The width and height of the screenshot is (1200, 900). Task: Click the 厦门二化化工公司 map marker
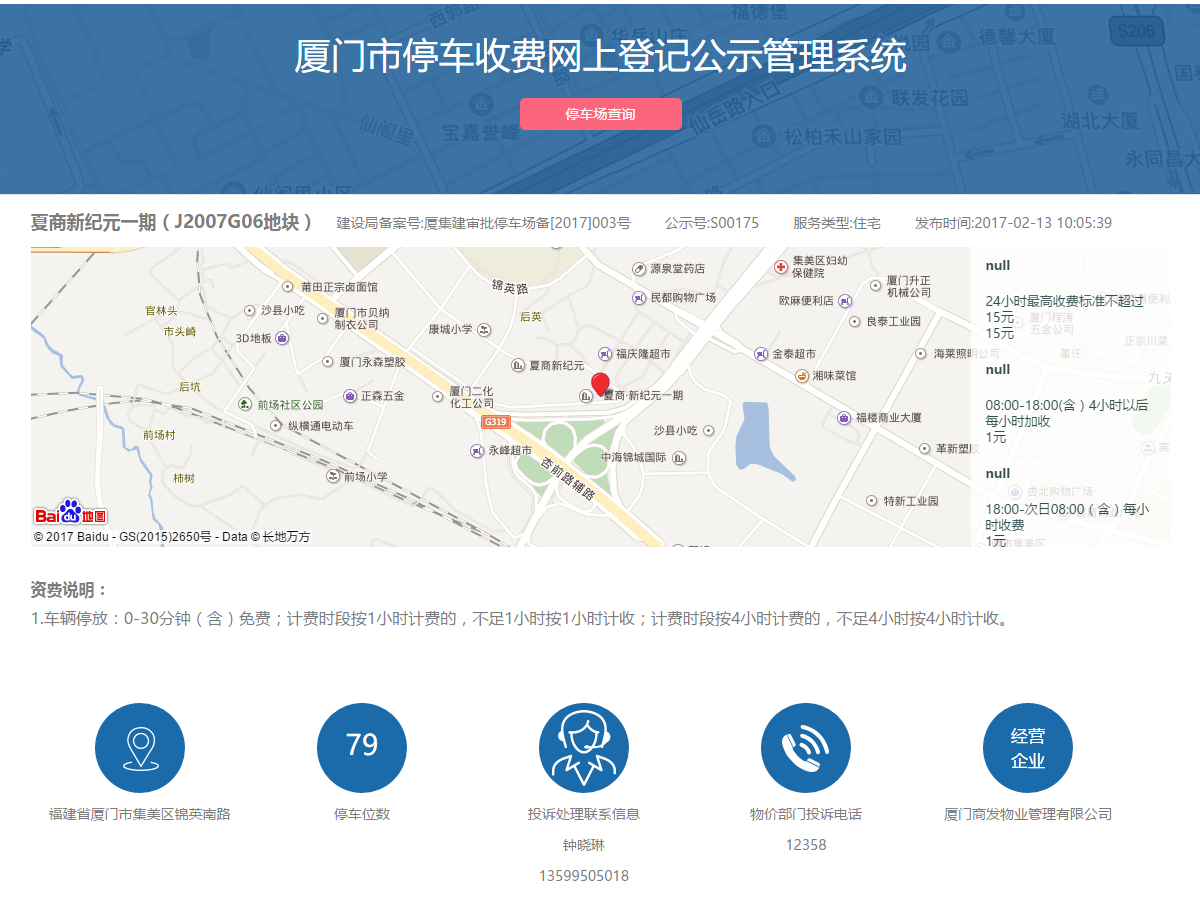(438, 397)
